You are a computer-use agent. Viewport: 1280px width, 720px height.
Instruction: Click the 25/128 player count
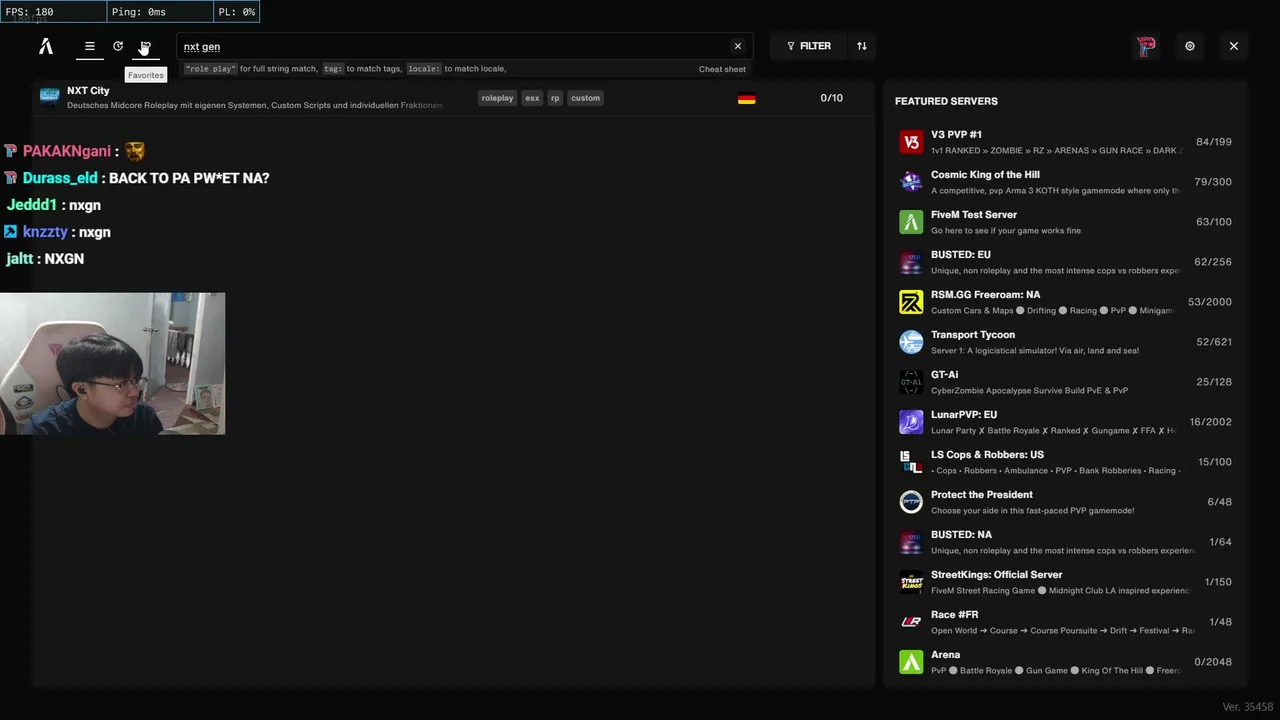click(x=1214, y=382)
